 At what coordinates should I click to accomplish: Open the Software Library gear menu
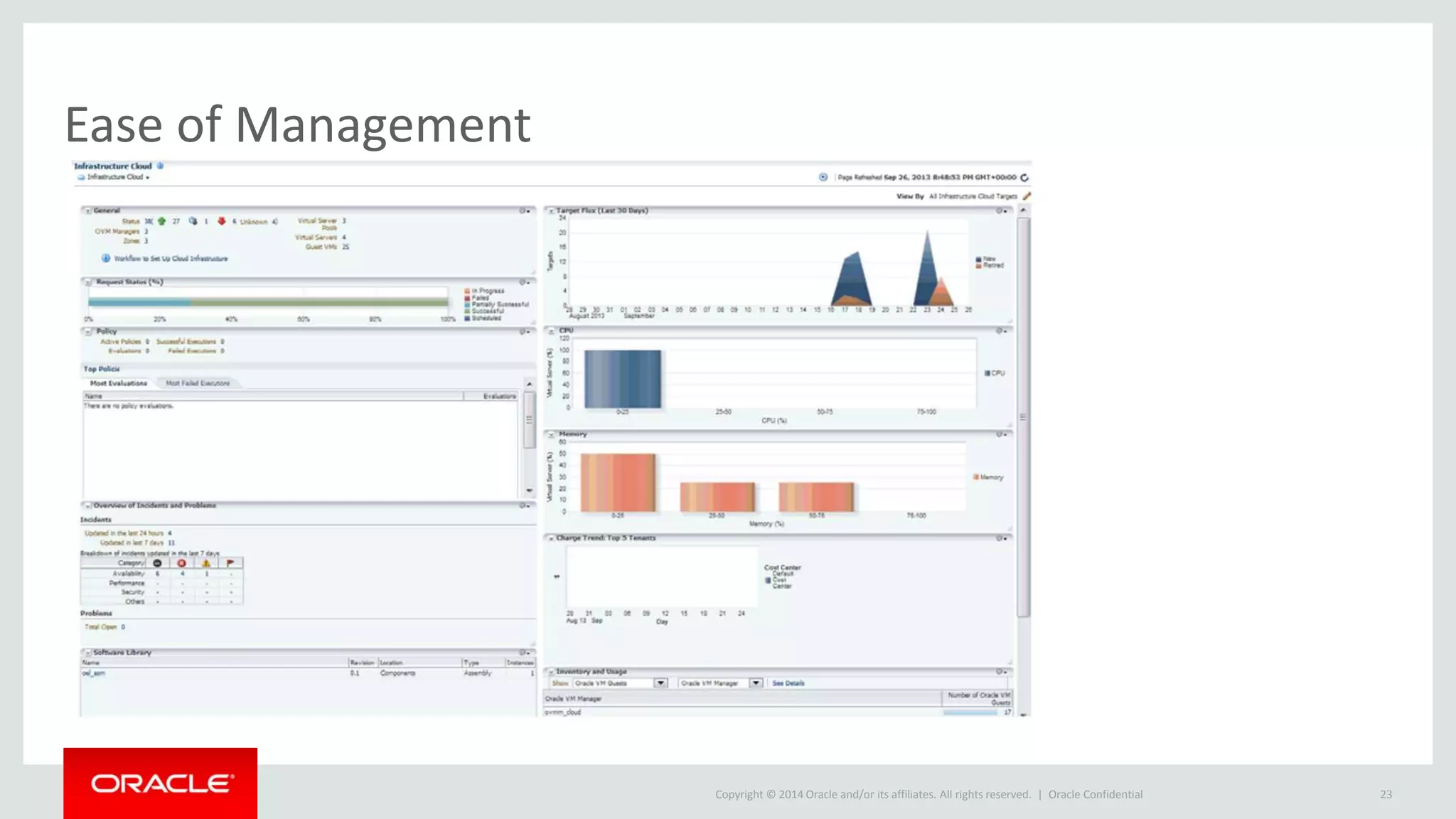click(525, 653)
